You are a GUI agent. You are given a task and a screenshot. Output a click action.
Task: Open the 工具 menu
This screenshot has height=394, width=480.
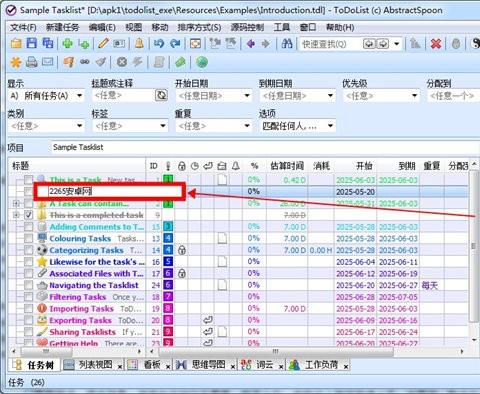(282, 27)
